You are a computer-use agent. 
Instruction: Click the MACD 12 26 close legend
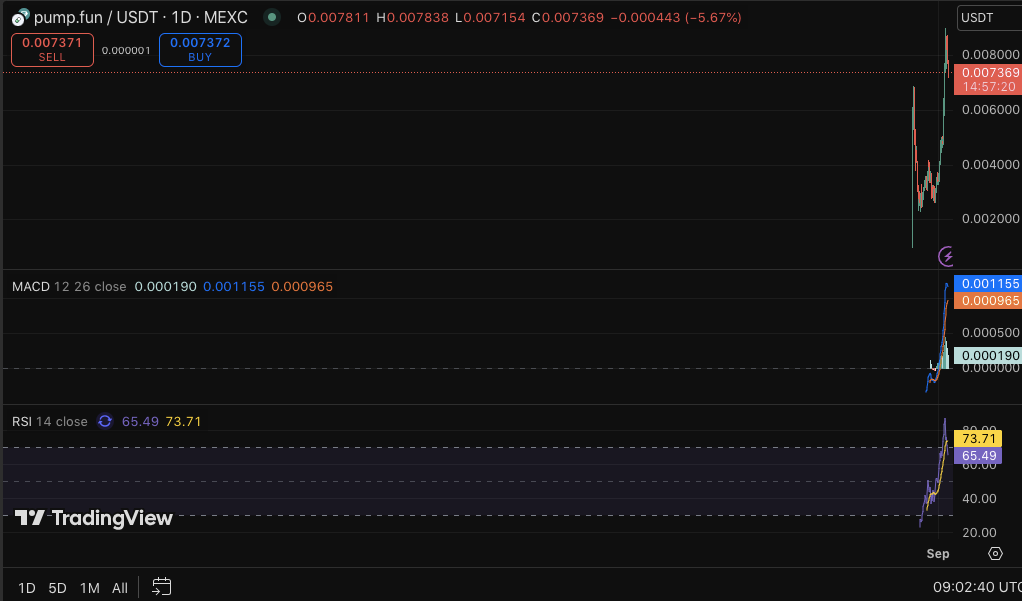pyautogui.click(x=69, y=286)
